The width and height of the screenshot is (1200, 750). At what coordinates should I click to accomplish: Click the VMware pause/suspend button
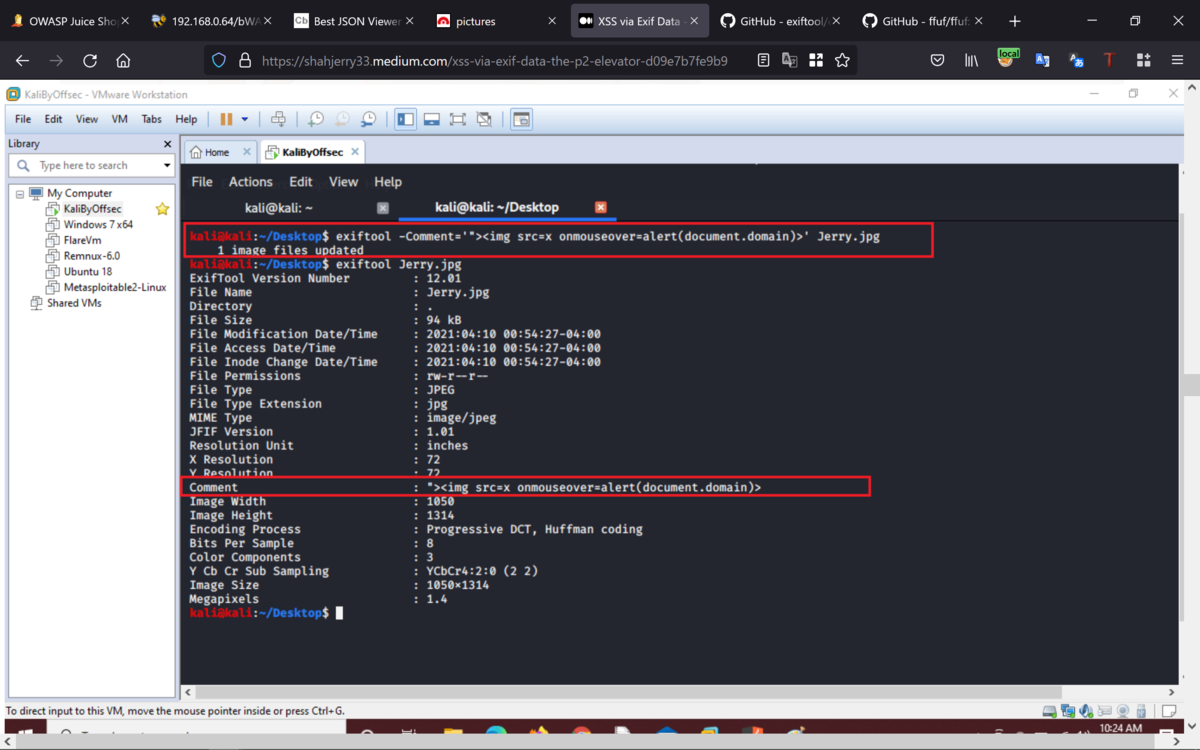tap(226, 119)
